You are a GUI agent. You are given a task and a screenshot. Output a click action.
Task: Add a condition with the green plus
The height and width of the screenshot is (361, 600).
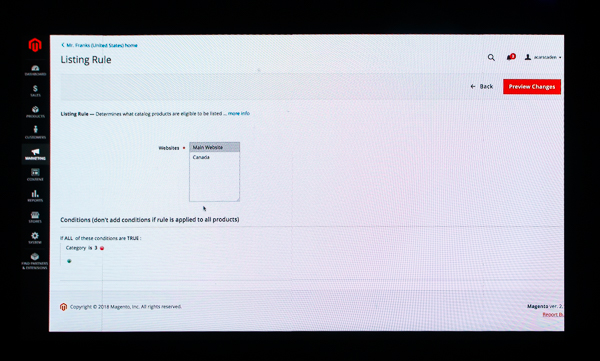69,261
